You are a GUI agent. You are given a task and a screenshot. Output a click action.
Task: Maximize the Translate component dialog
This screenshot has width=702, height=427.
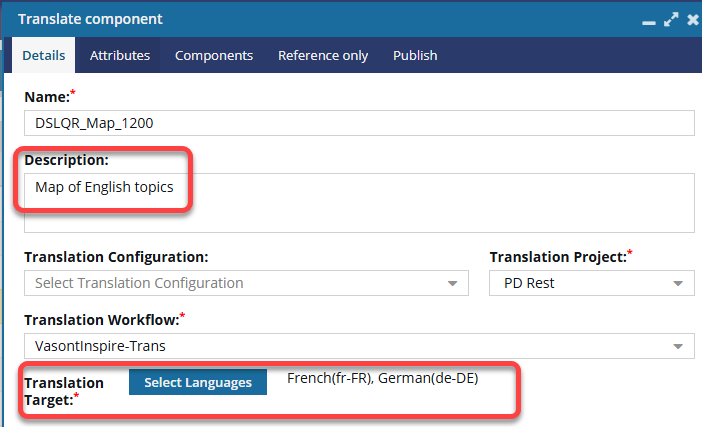(x=671, y=19)
